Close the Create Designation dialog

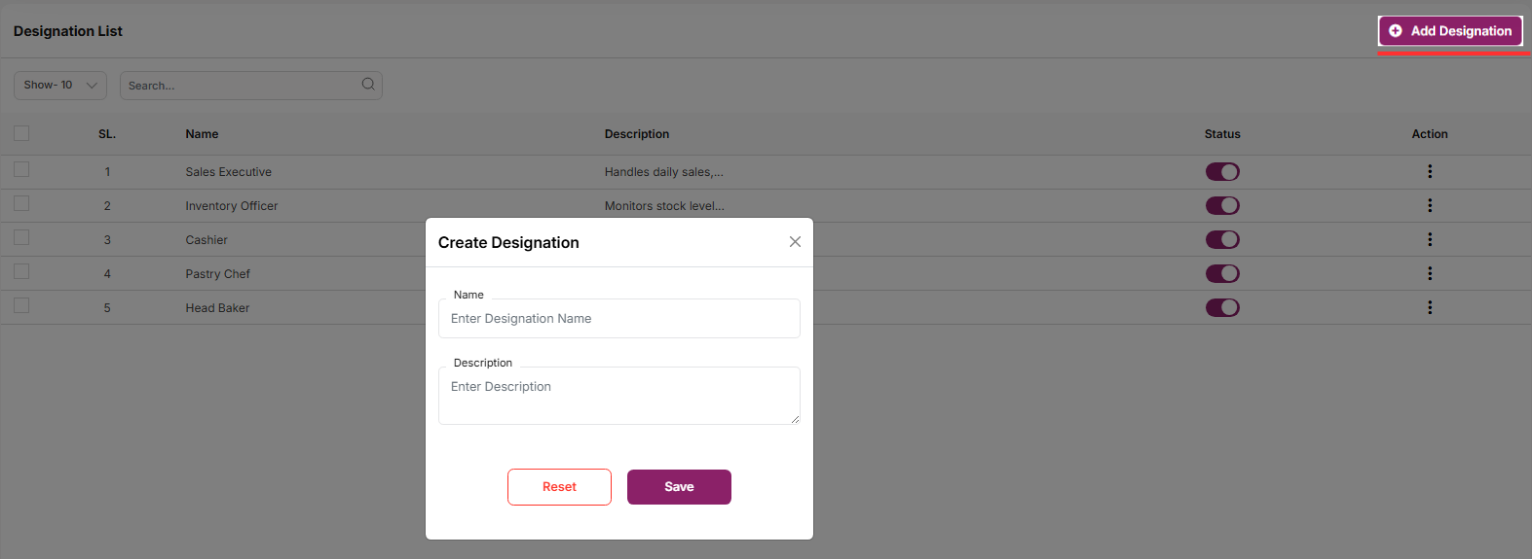tap(795, 242)
